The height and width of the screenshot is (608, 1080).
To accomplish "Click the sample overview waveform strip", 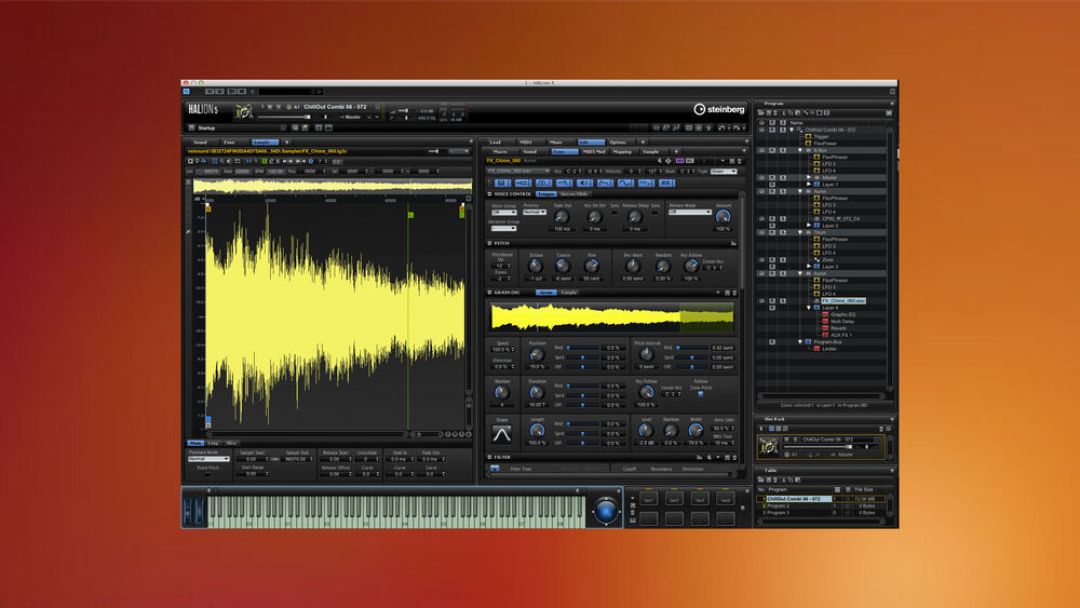I will 332,186.
